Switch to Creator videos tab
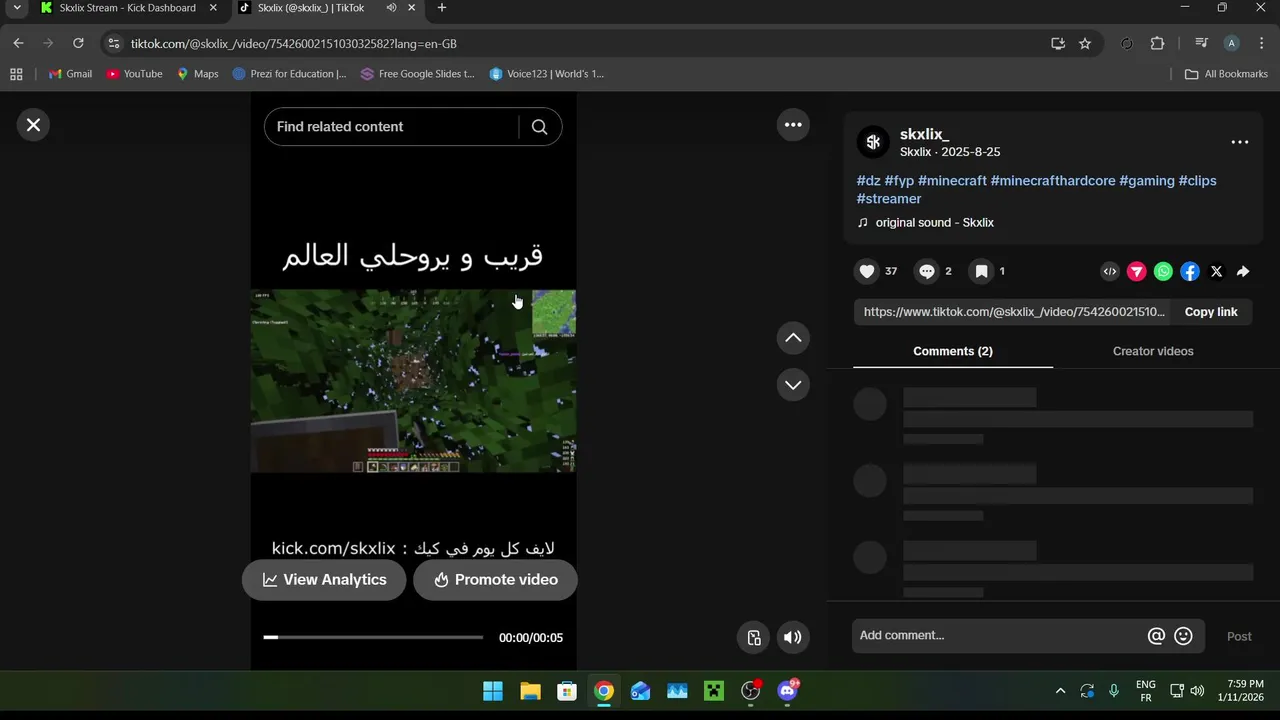 (x=1153, y=351)
